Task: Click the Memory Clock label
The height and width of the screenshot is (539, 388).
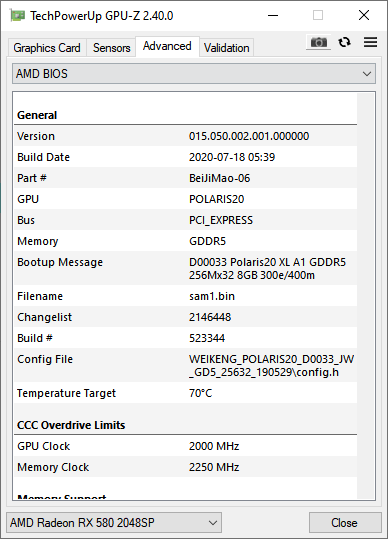Action: [53, 467]
